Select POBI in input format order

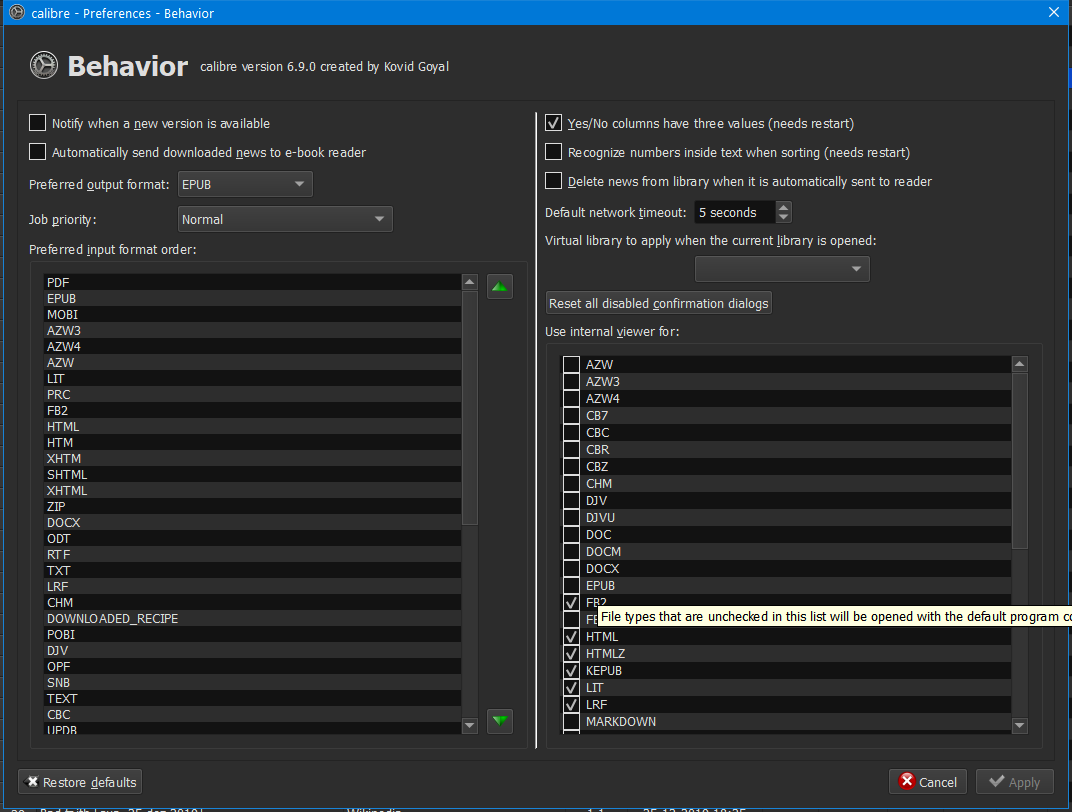tap(252, 634)
